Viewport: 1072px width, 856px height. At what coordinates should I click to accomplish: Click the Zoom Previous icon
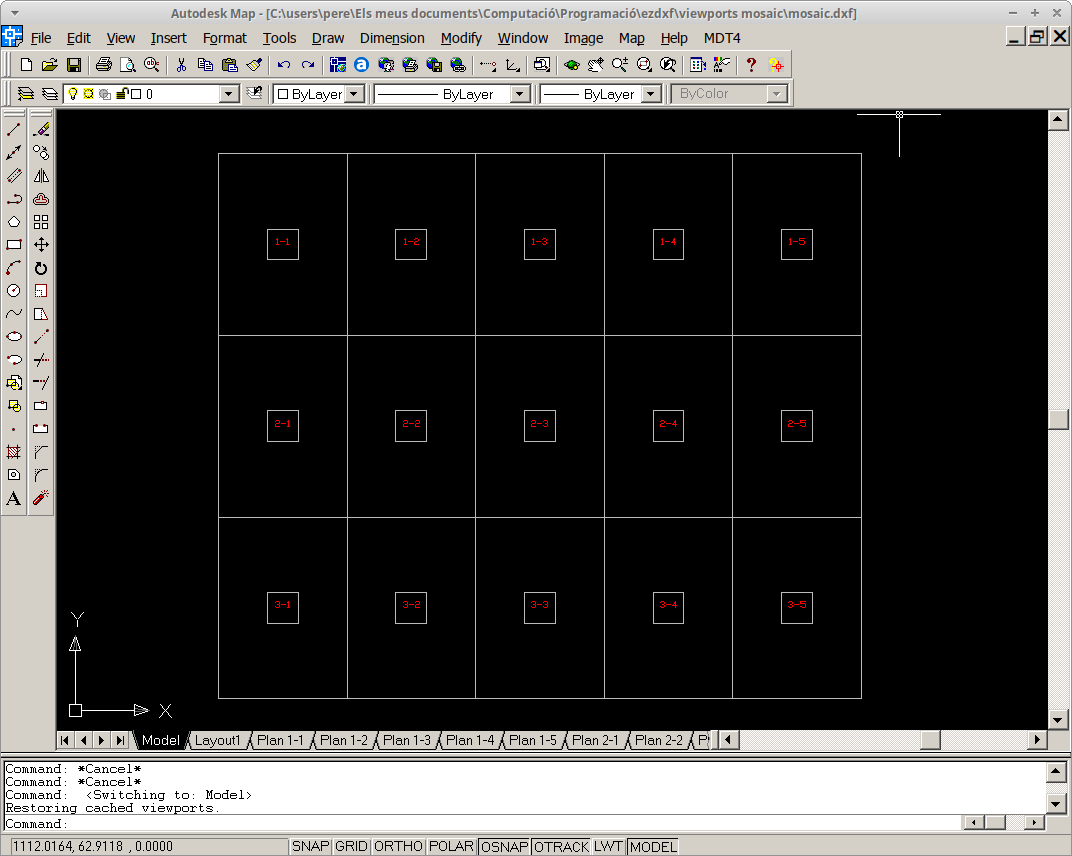click(668, 65)
